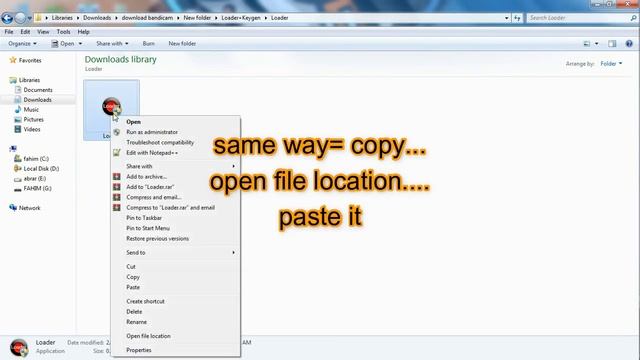Expand the Send to submenu
This screenshot has width=640, height=360.
(x=176, y=253)
